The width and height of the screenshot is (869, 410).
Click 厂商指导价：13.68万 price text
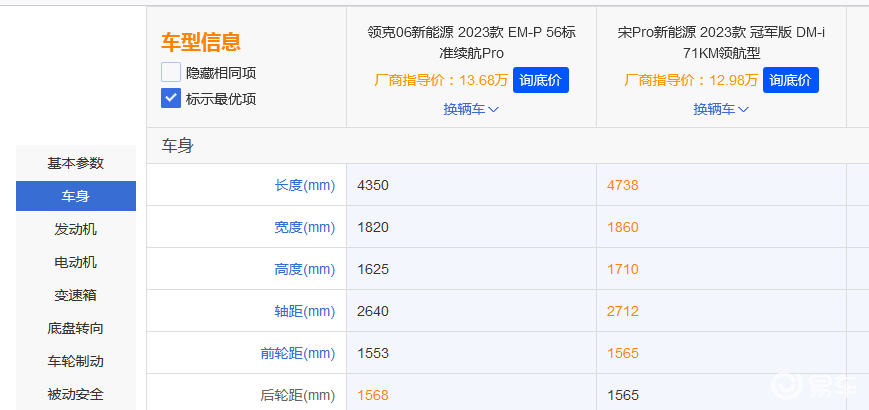(441, 80)
